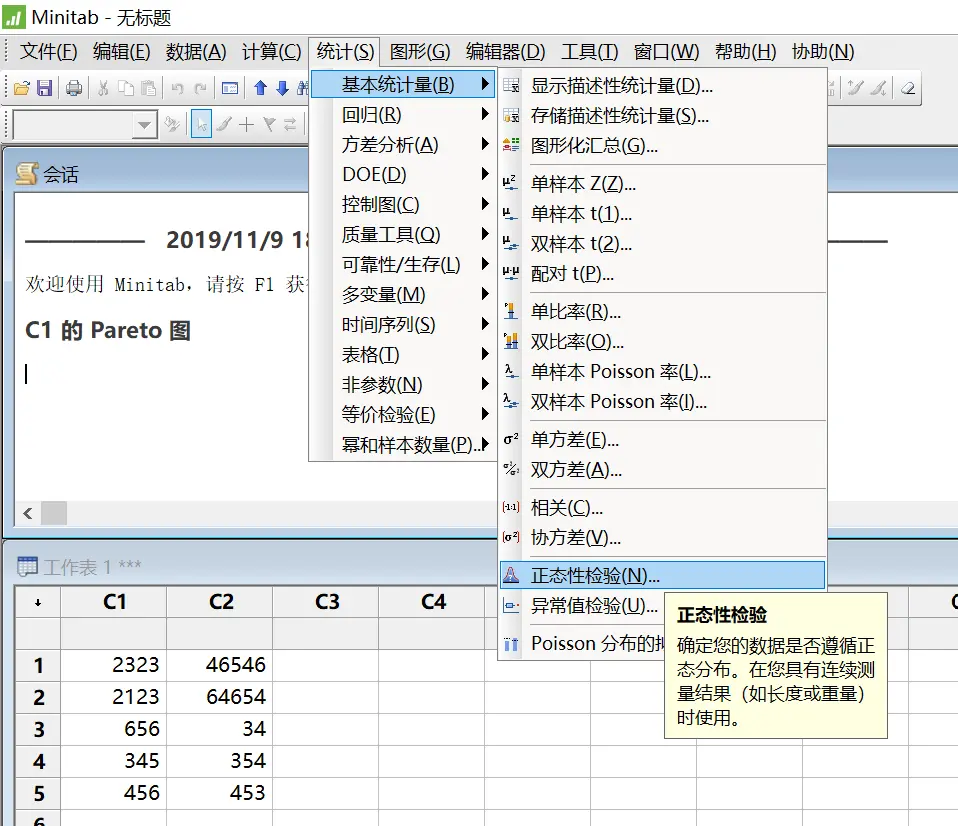The height and width of the screenshot is (826, 958).
Task: Select the brush tool in graph toolbar
Action: [224, 125]
